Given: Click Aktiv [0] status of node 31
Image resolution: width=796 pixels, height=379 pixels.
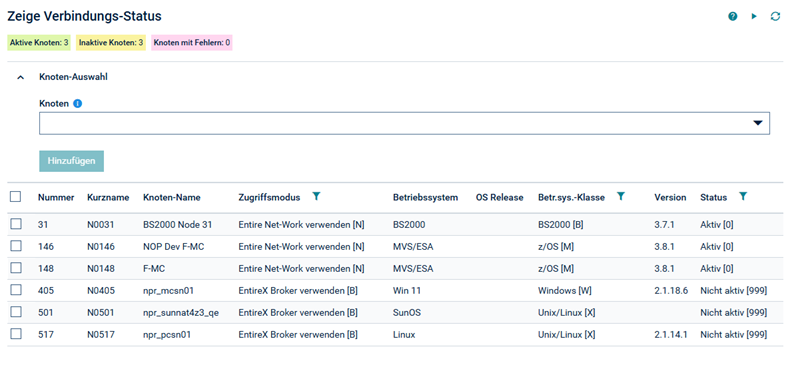Looking at the screenshot, I should [x=717, y=224].
